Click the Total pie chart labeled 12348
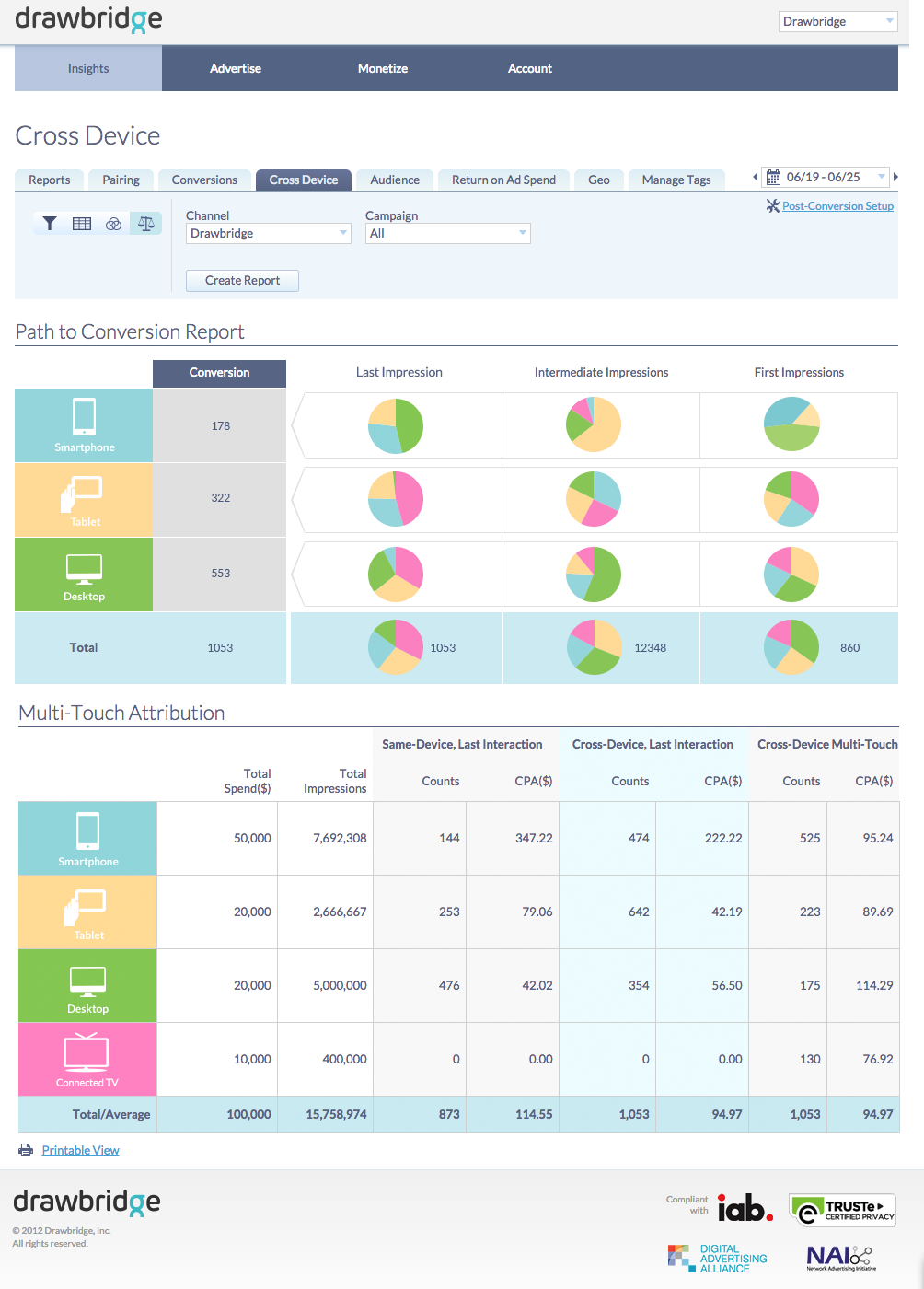924x1289 pixels. click(595, 647)
